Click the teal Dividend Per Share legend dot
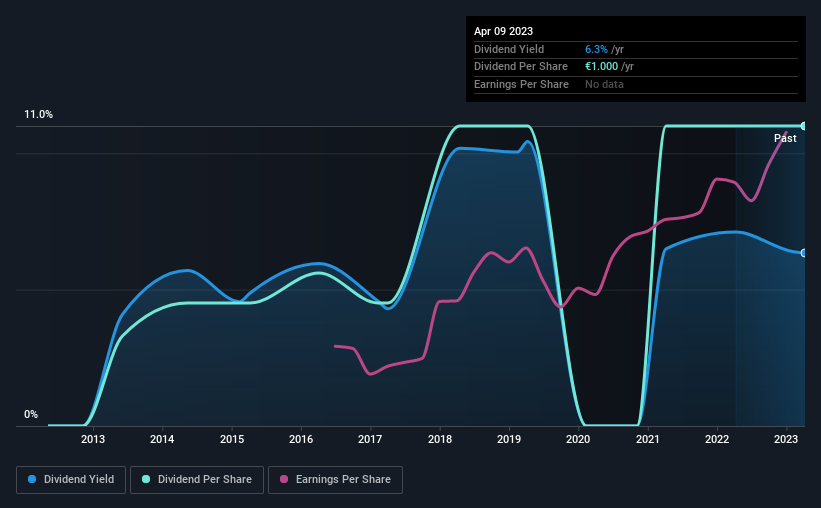The height and width of the screenshot is (508, 821). (x=146, y=479)
